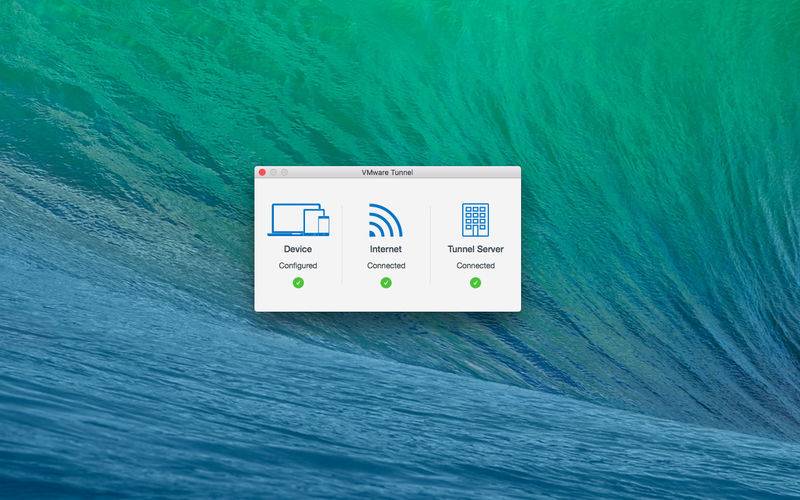
Task: Click the Device laptop and phone icon
Action: [x=298, y=219]
